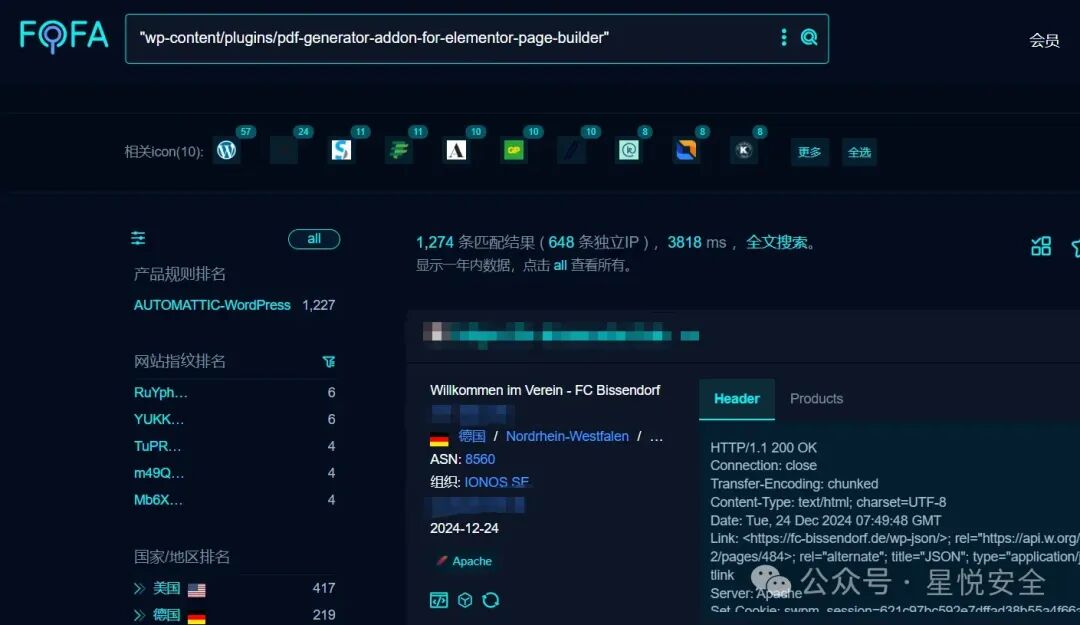This screenshot has width=1080, height=625.
Task: Click the Willkommen im Verein title
Action: pyautogui.click(x=545, y=390)
